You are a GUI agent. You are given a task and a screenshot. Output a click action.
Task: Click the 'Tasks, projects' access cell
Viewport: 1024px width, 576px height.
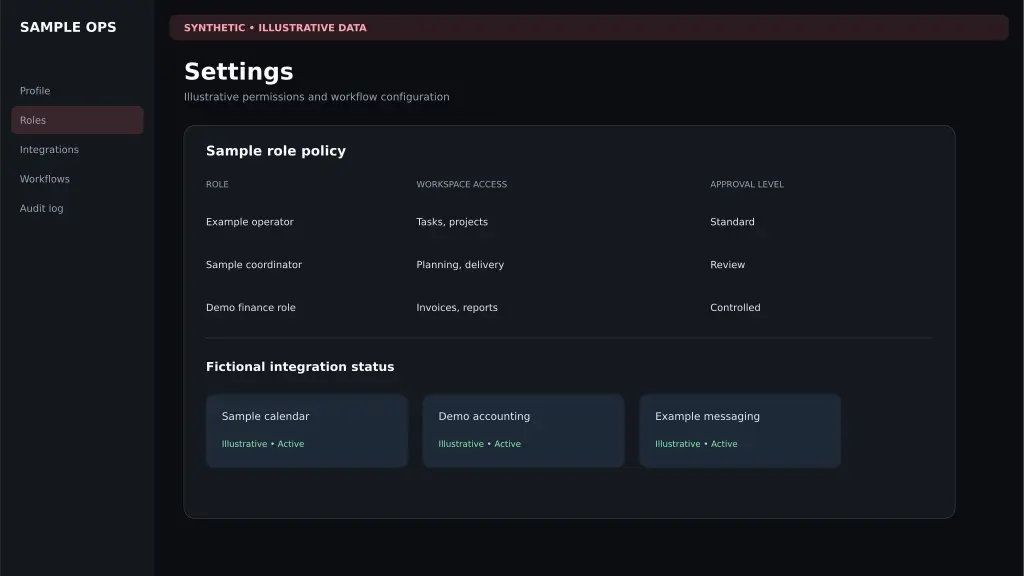(x=452, y=222)
